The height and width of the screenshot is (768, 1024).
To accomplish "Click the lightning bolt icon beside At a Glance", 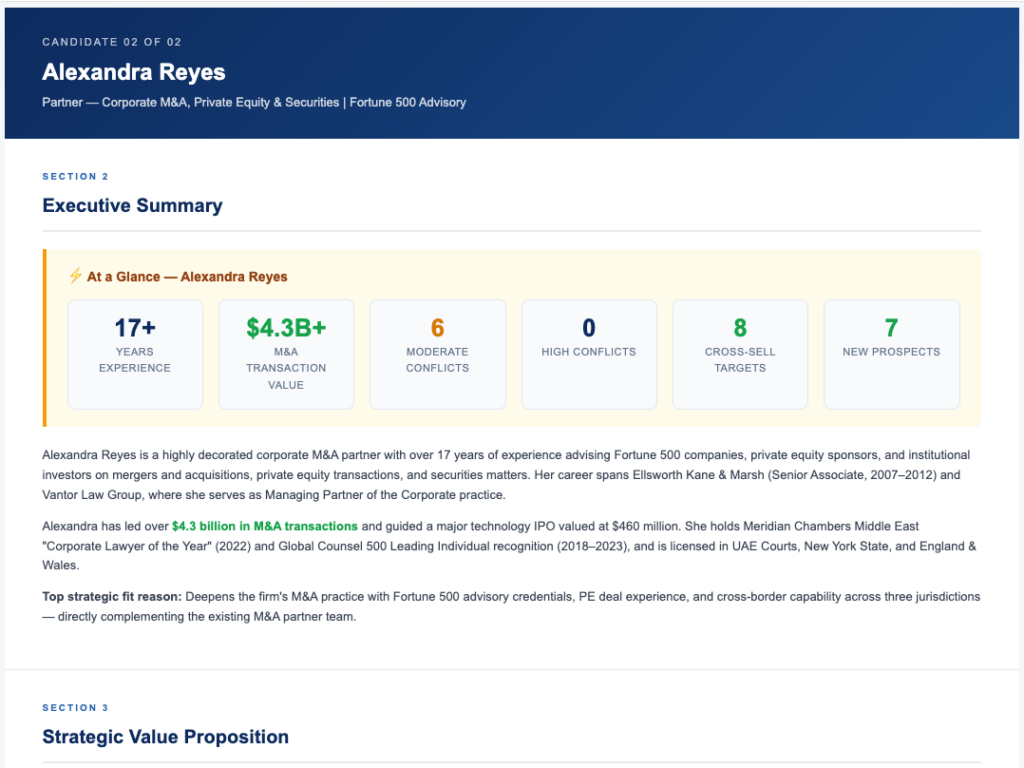I will (x=76, y=276).
